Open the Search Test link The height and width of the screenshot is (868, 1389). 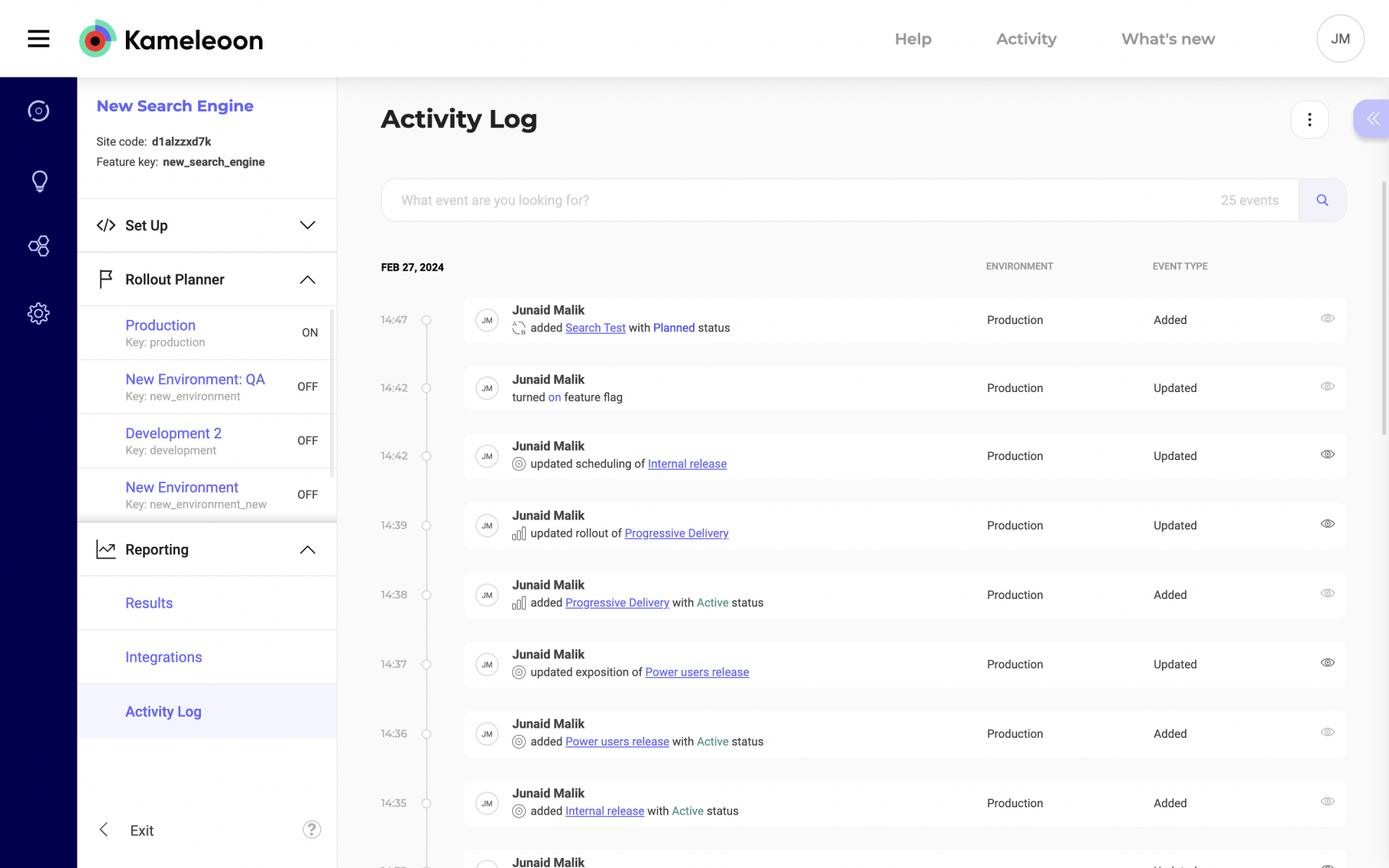point(595,328)
